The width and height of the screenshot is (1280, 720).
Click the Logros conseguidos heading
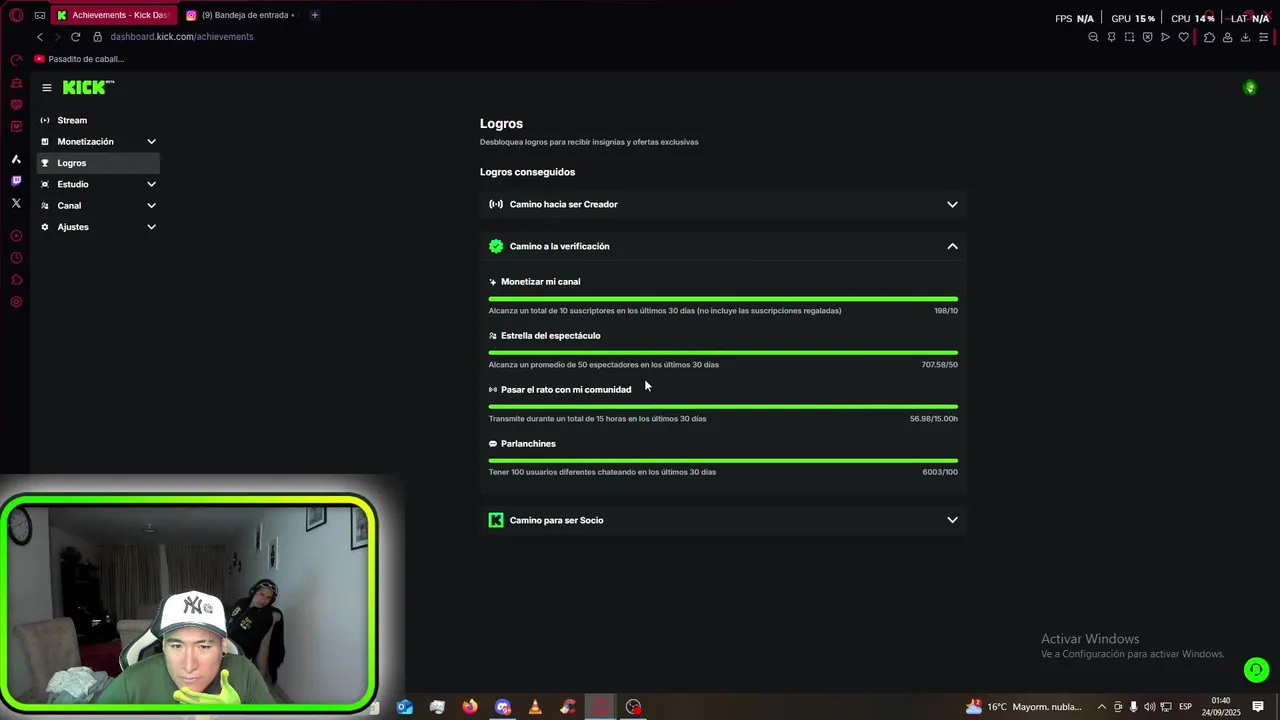click(527, 172)
